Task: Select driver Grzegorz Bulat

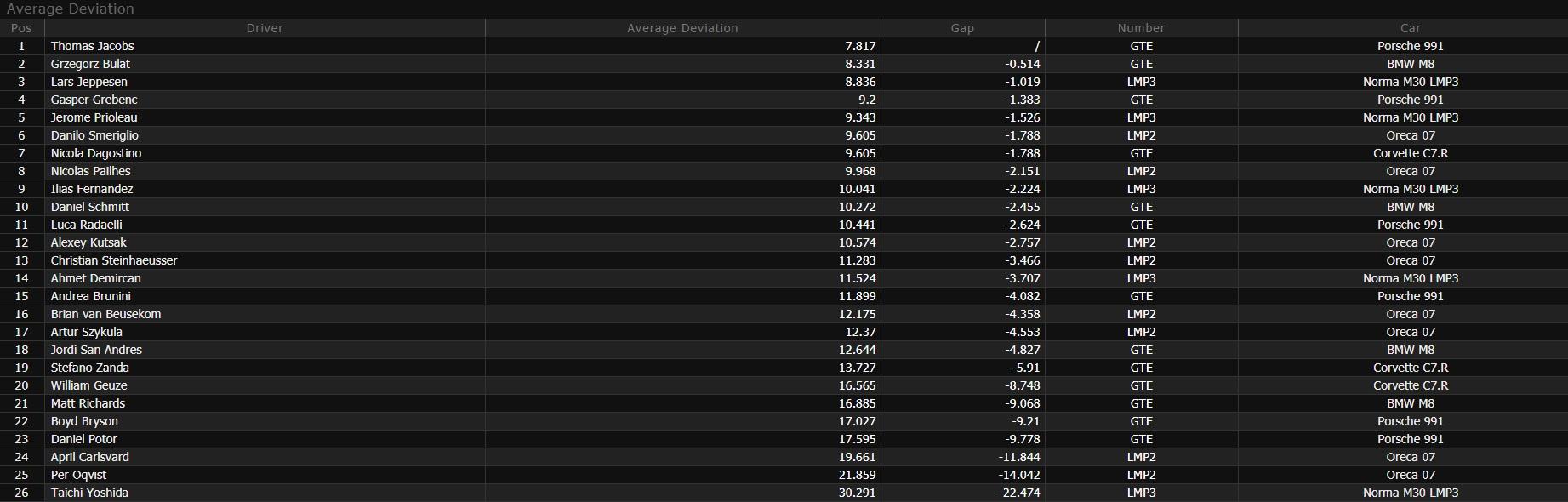Action: point(90,64)
